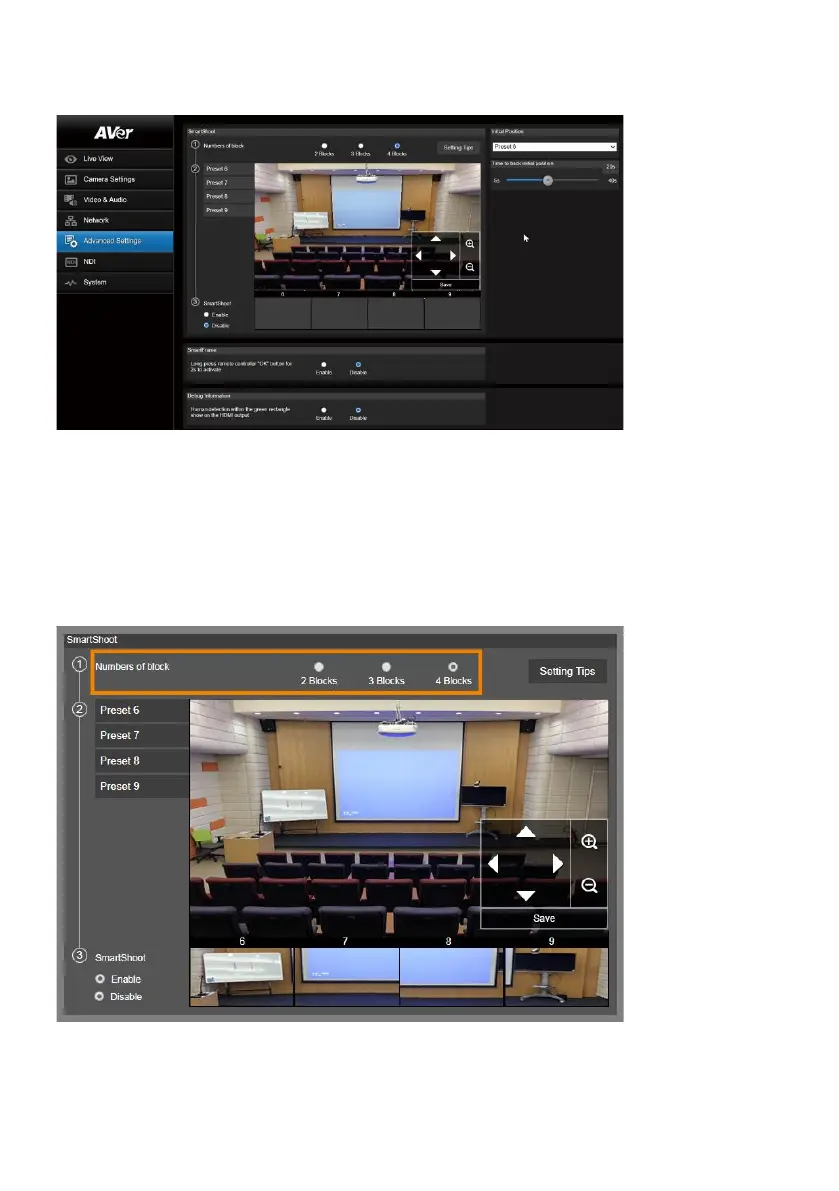Open Live View in the sidebar
Screen dimensions: 839x1191
point(100,159)
